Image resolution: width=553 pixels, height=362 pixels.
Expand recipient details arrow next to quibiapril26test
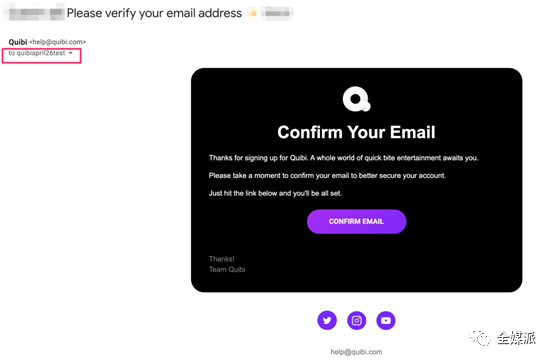click(x=71, y=53)
